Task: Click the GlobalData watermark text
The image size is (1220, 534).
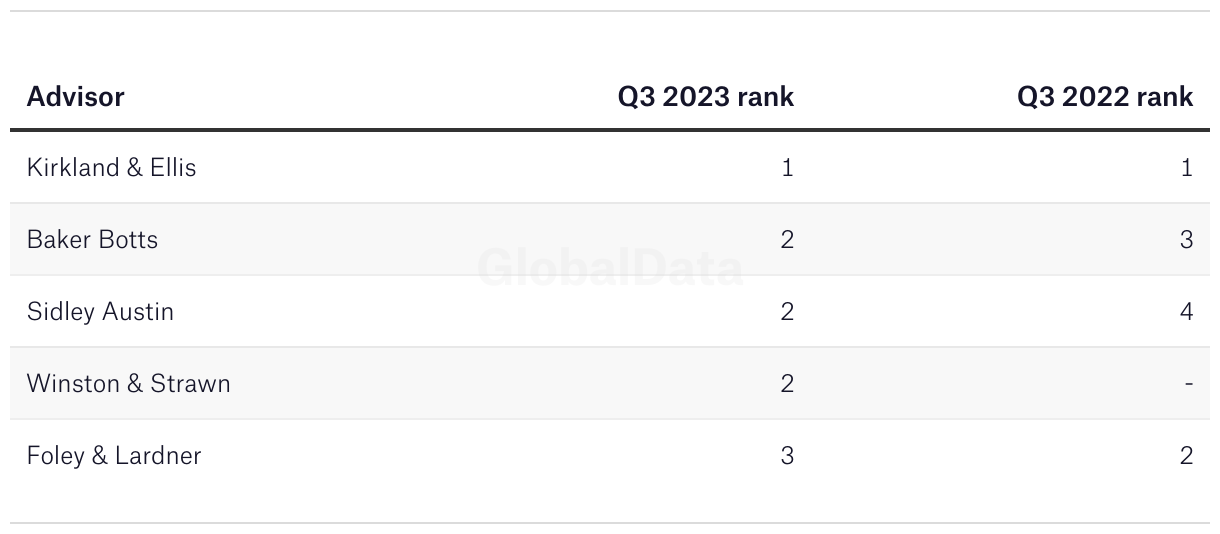Action: (610, 268)
